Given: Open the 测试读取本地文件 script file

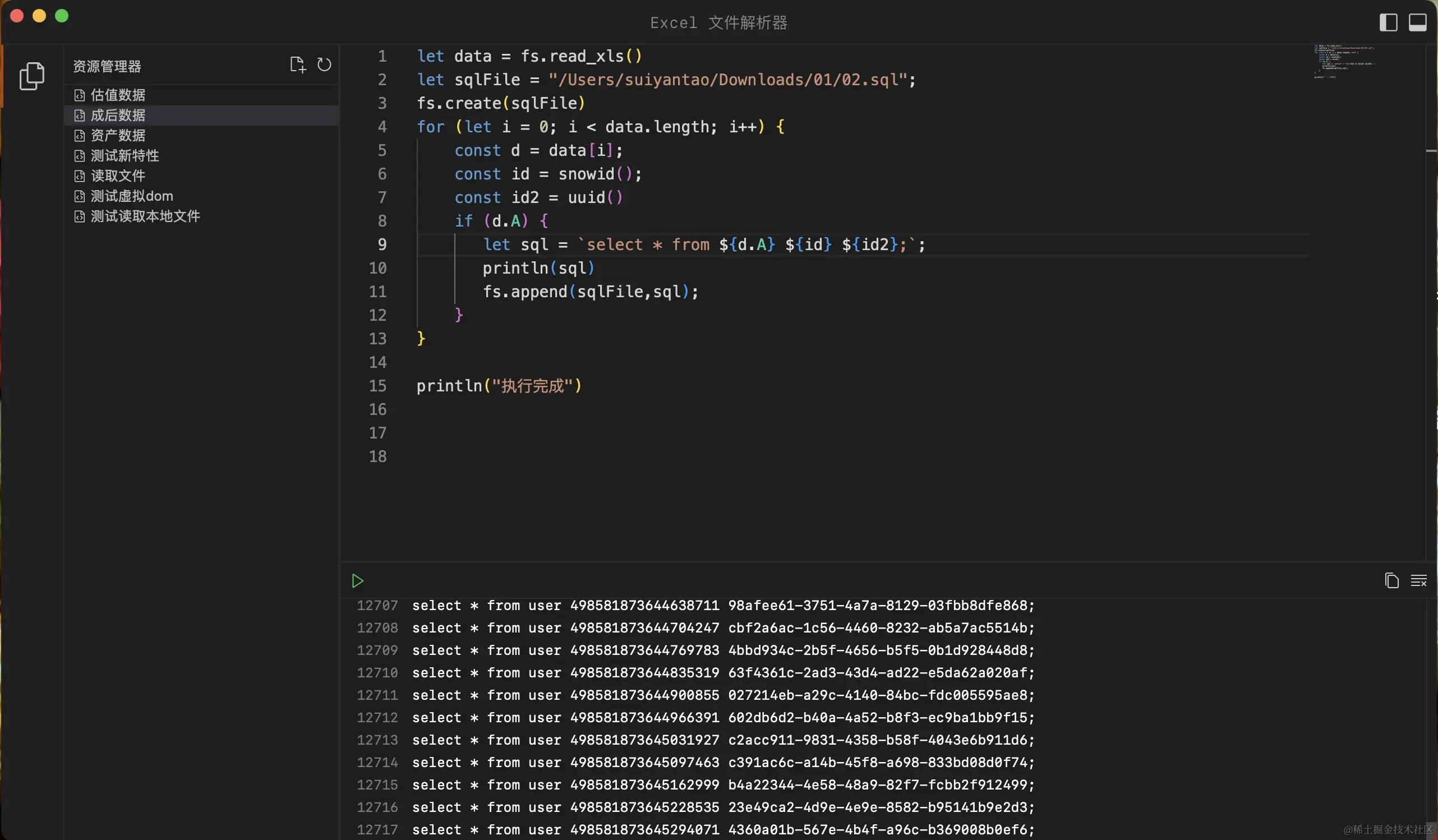Looking at the screenshot, I should (x=145, y=216).
